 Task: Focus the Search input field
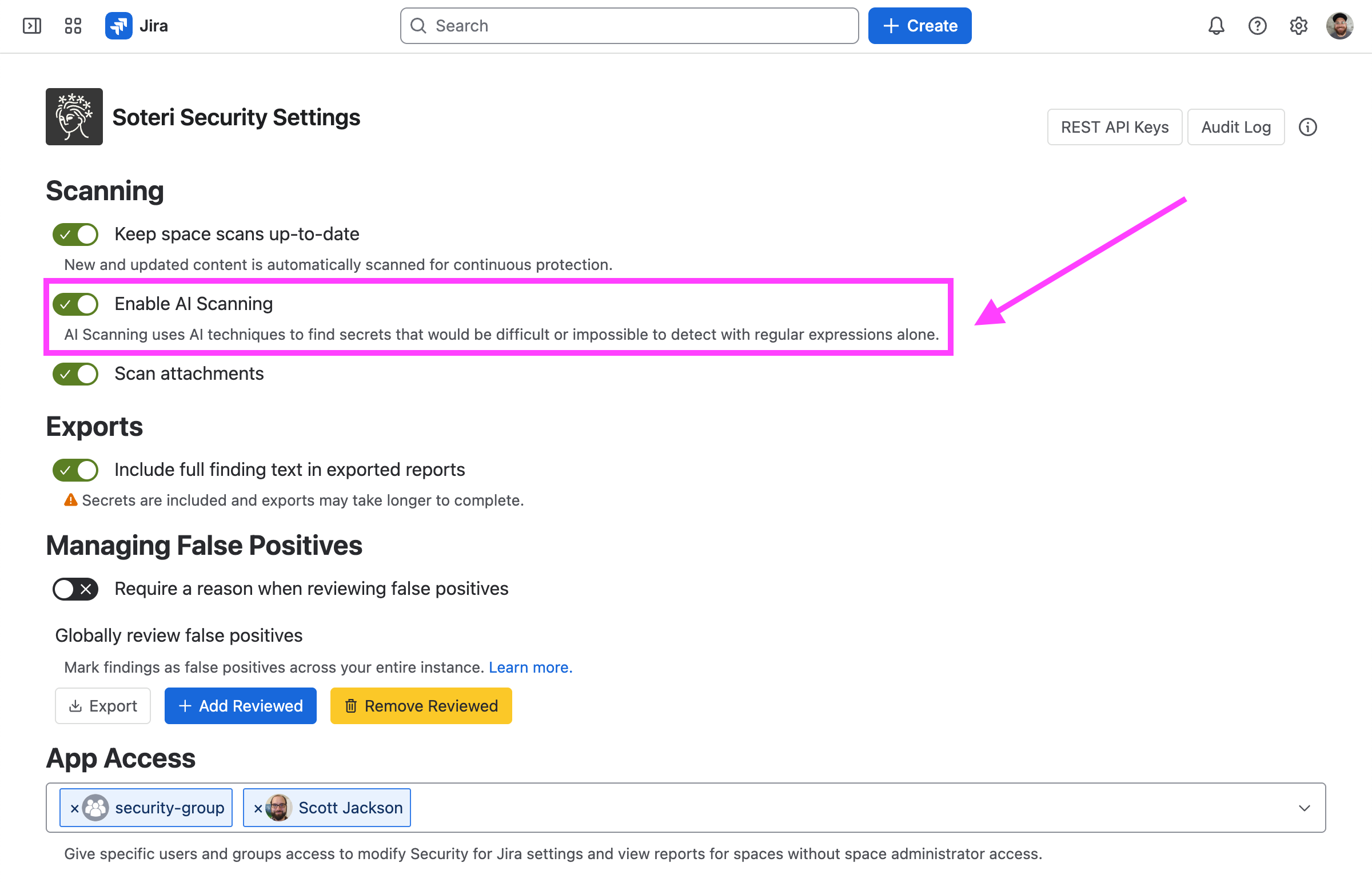629,26
